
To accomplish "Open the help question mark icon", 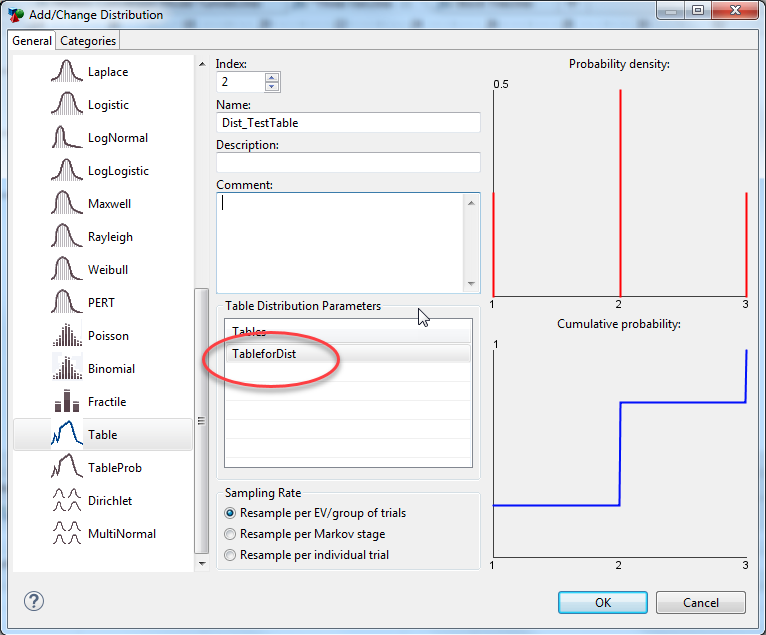I will coord(33,602).
